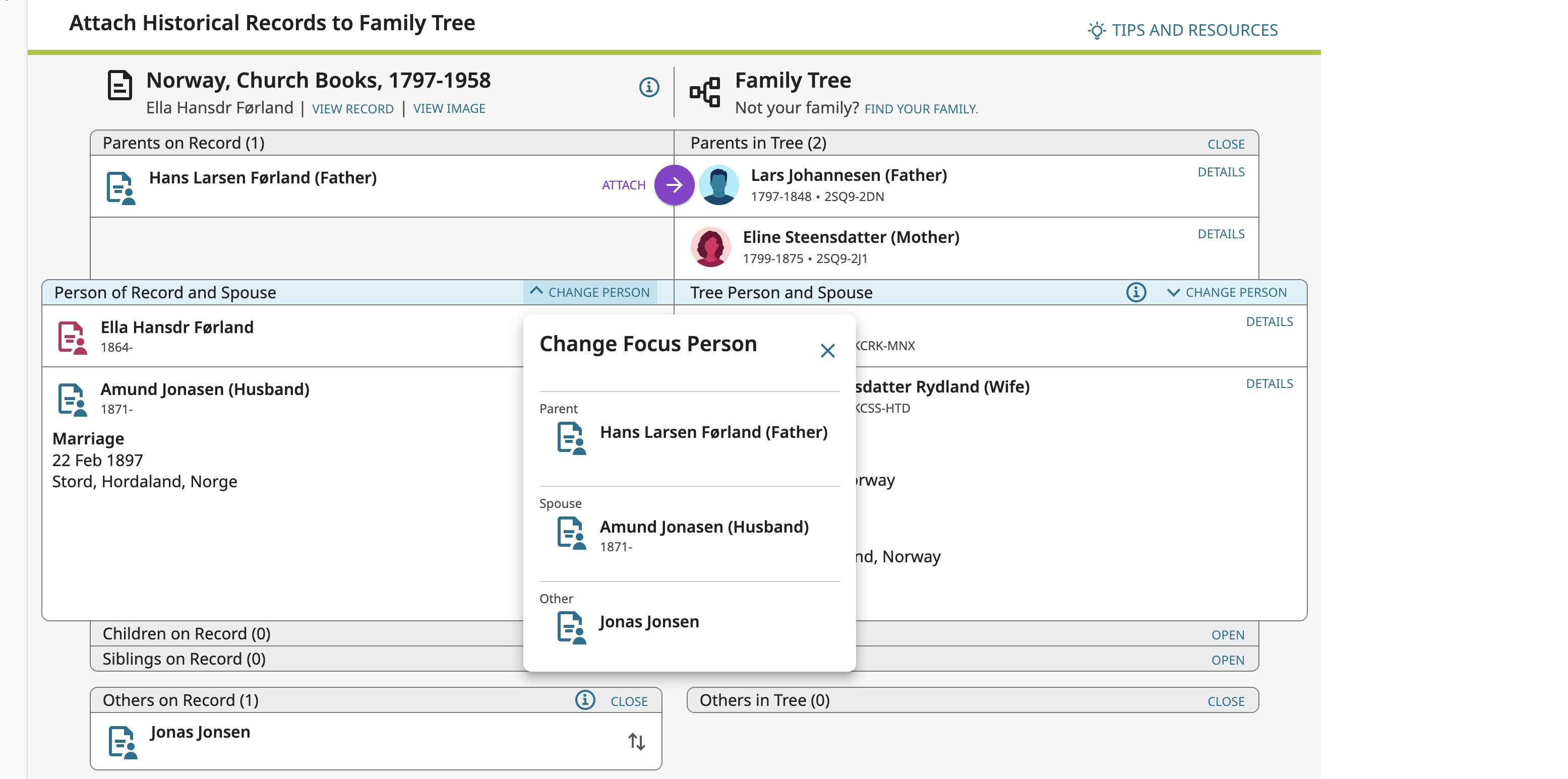Close the Change Focus Person popup
Screen dimensions: 1568x779
coord(827,351)
